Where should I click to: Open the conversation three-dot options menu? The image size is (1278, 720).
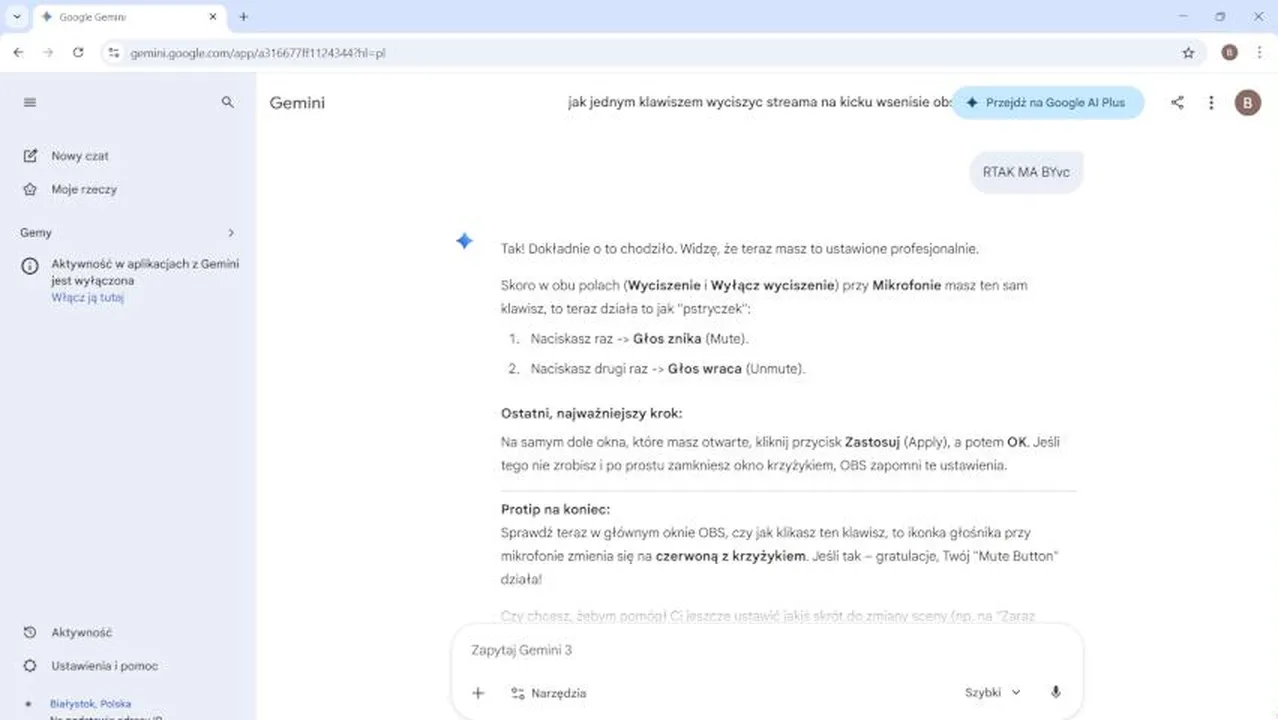pos(1211,102)
